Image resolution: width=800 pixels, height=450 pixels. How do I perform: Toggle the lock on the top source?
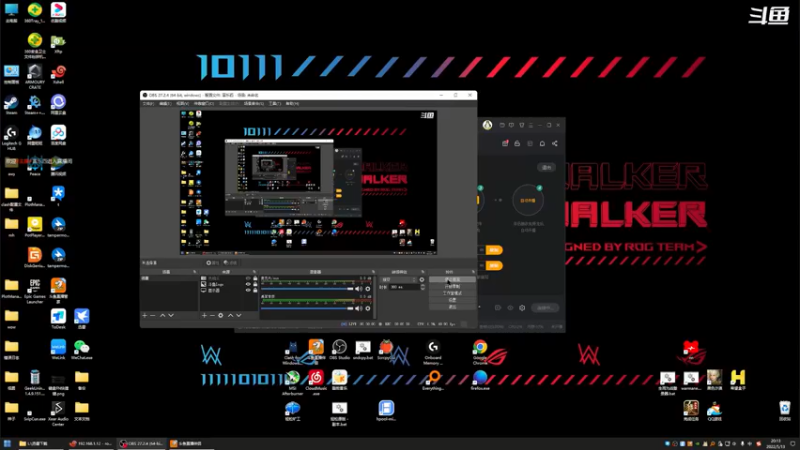[x=256, y=278]
